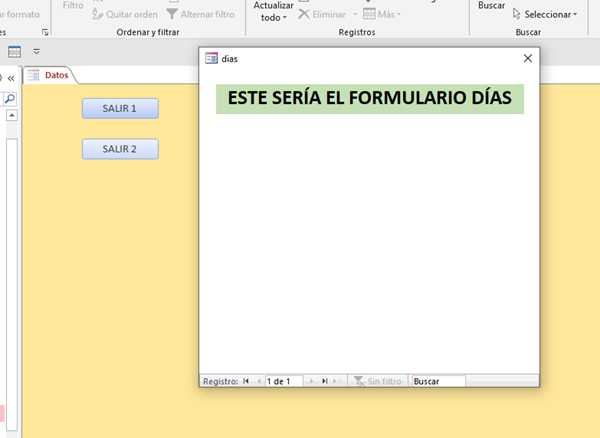Open the Customize Quick Access Toolbar arrow
The image size is (600, 438).
tap(37, 51)
